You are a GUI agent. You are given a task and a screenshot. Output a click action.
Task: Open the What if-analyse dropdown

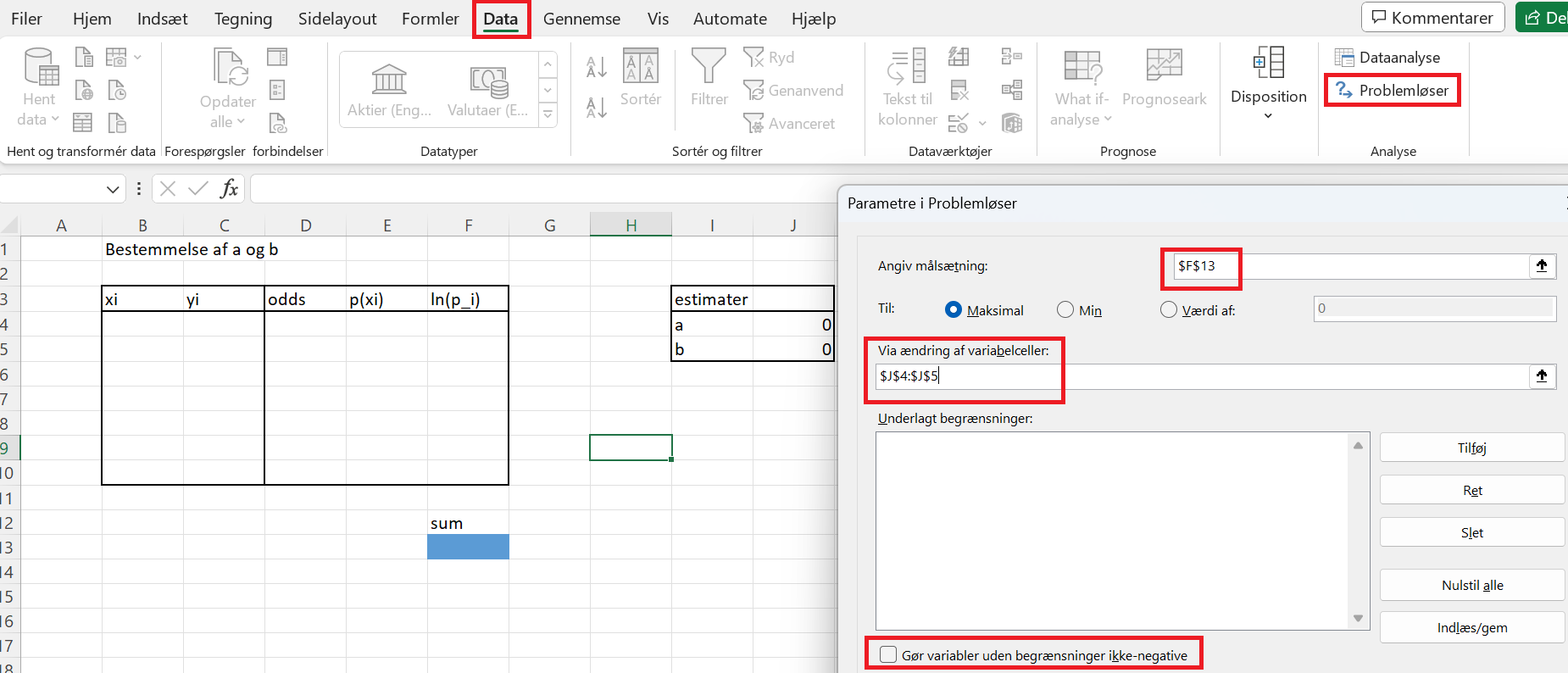[x=1081, y=120]
